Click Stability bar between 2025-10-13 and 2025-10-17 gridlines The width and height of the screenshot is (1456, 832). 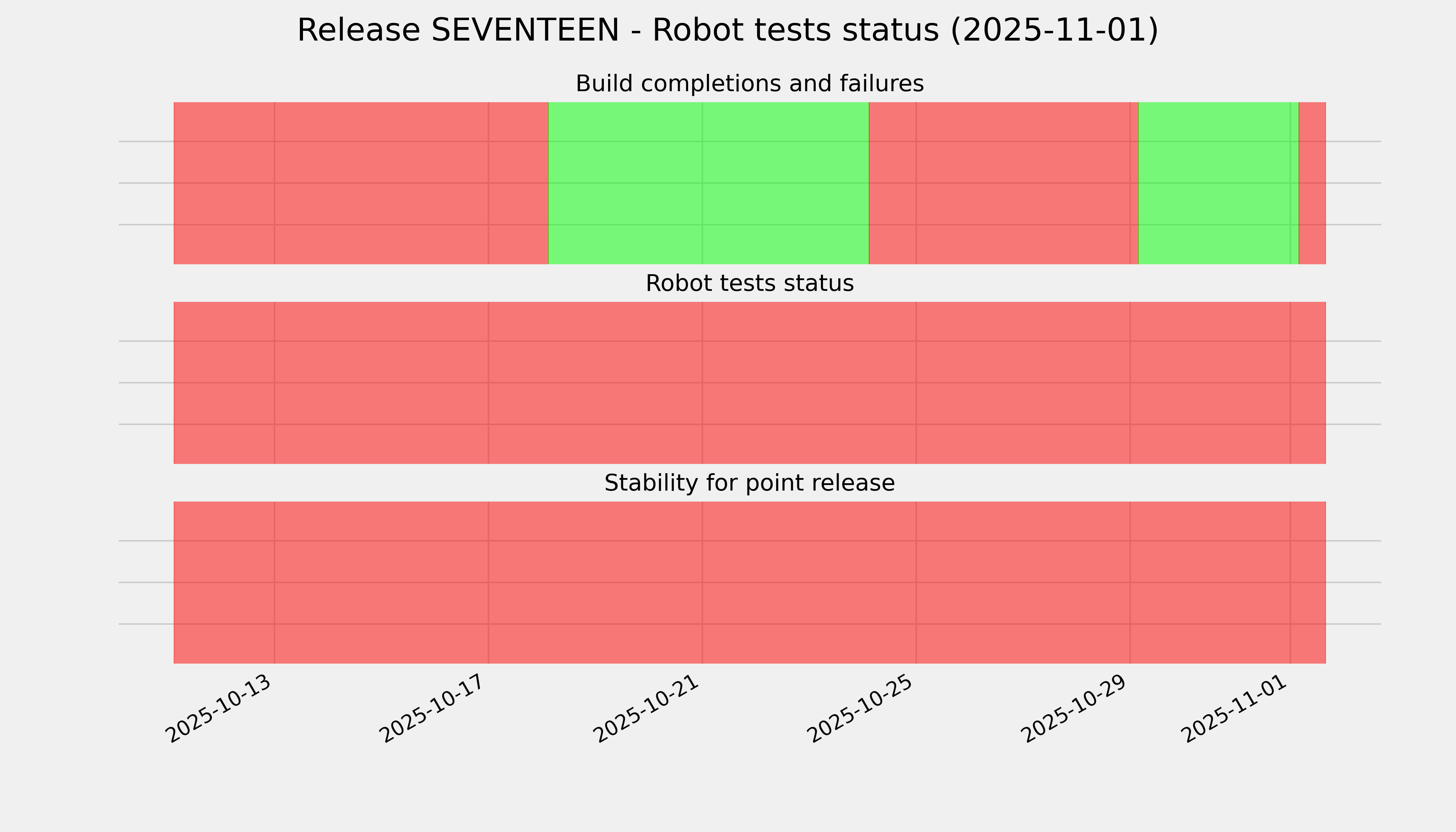point(381,582)
